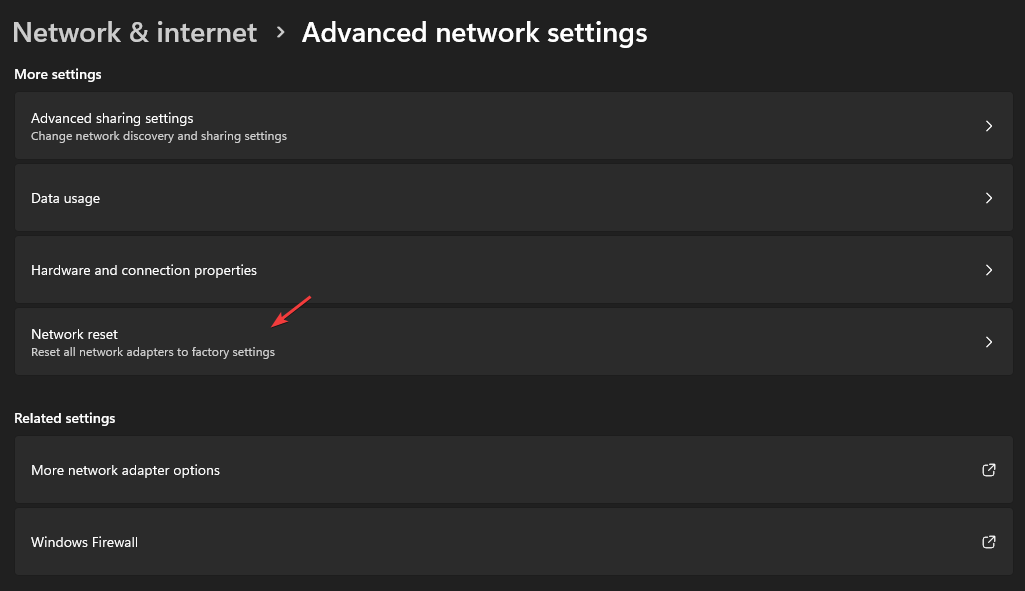Select the Network reset option

point(513,341)
